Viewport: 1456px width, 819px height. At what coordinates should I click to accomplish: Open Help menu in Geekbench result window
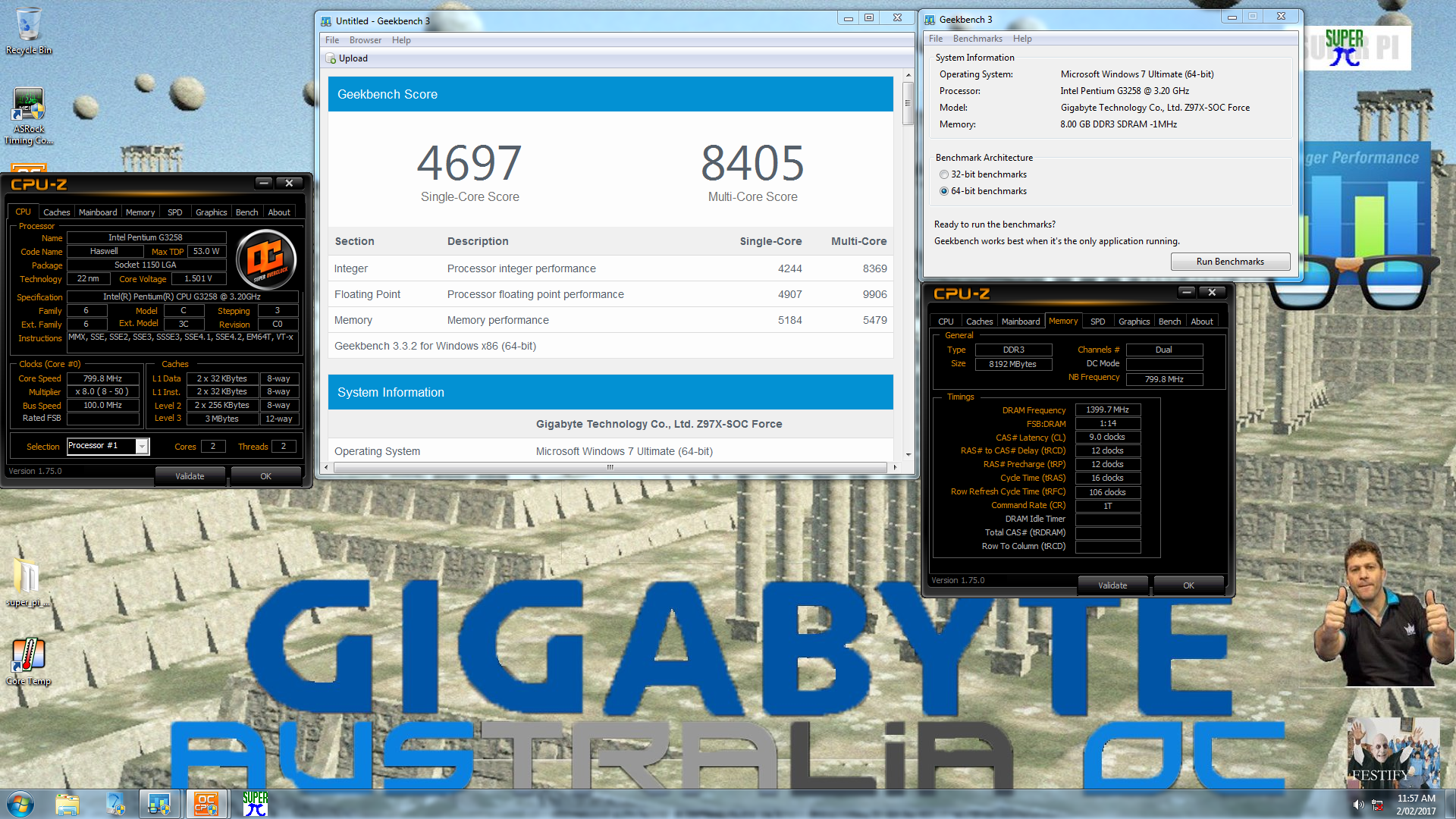tap(401, 40)
